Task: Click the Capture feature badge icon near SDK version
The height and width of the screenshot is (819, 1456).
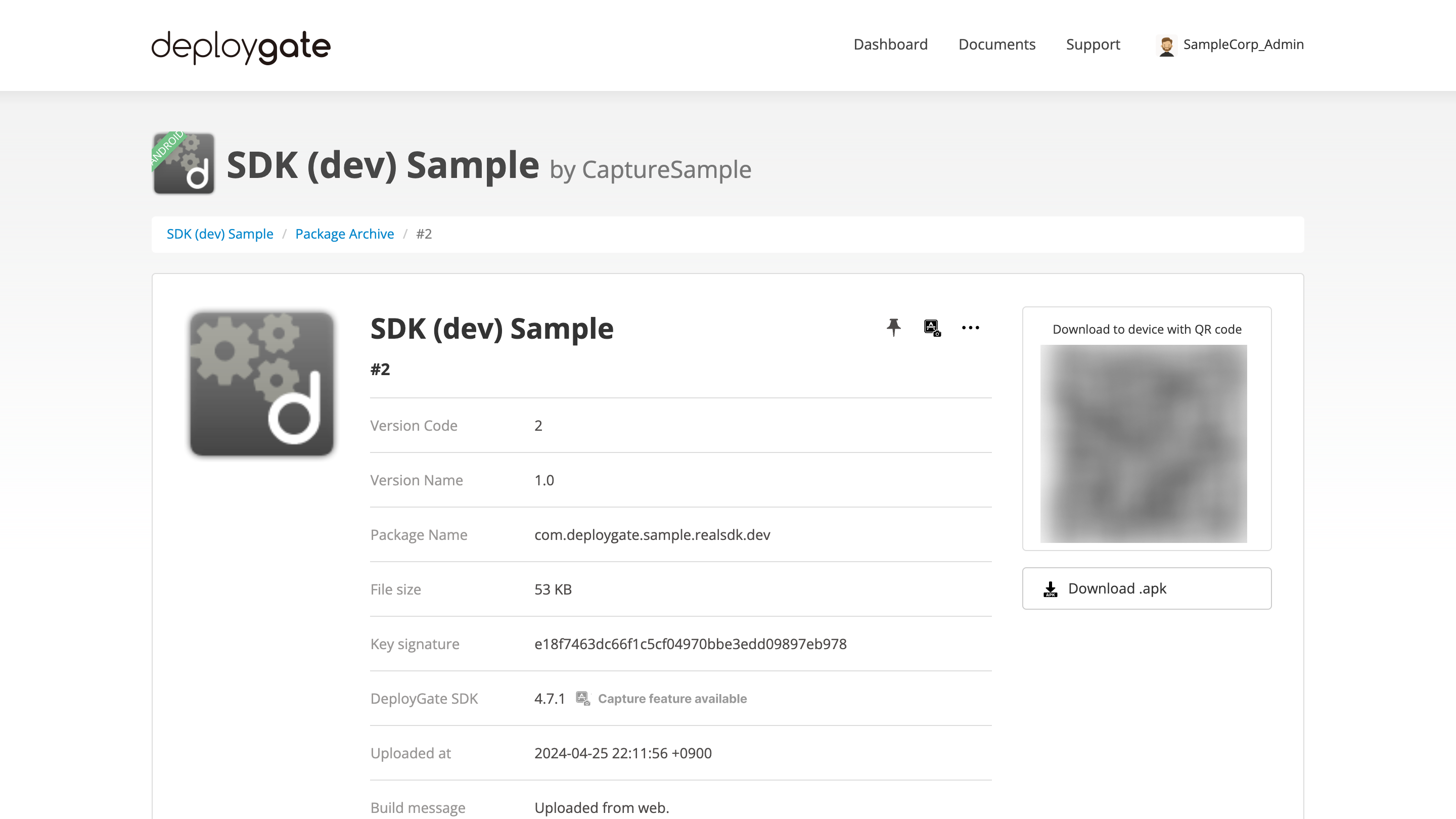Action: [583, 698]
